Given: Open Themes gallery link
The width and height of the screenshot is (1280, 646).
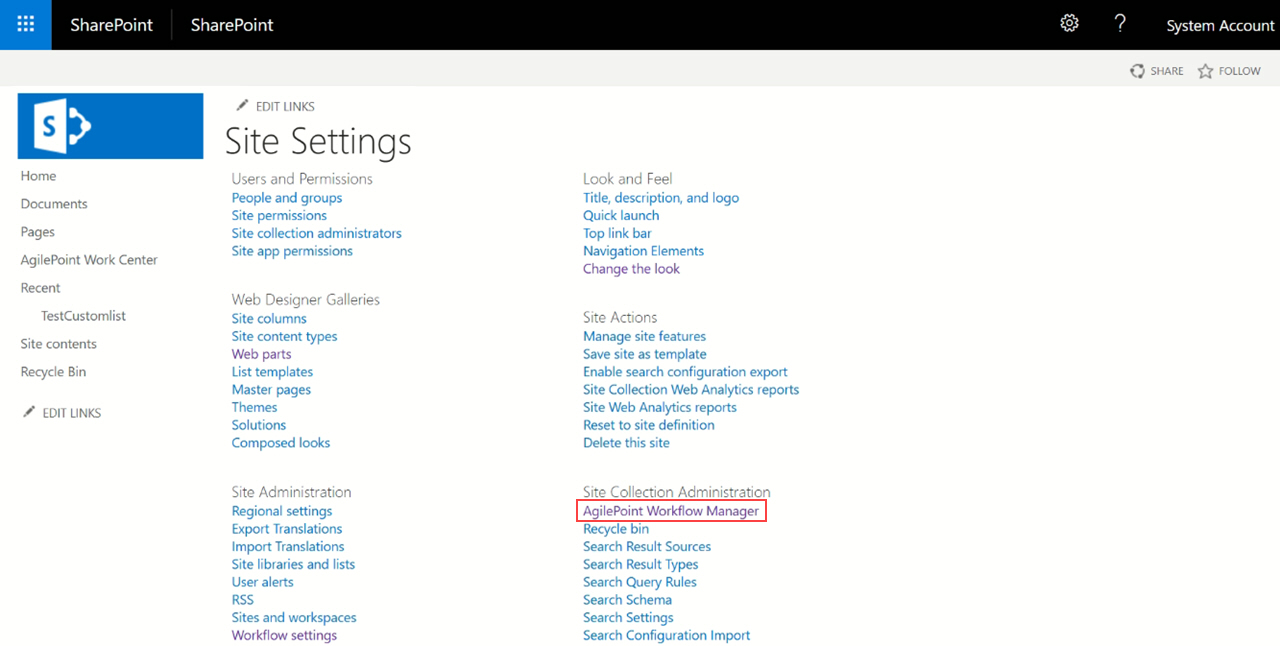Looking at the screenshot, I should pos(254,407).
